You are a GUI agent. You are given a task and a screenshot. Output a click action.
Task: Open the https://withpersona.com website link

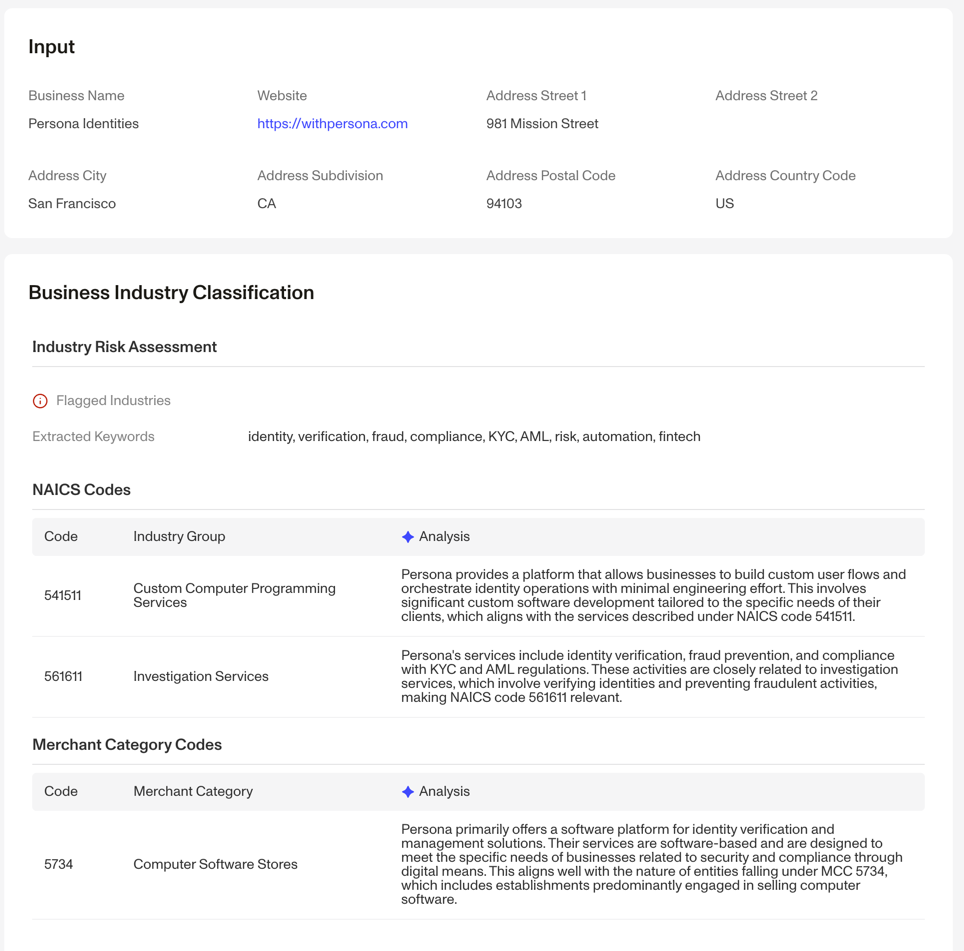coord(332,124)
